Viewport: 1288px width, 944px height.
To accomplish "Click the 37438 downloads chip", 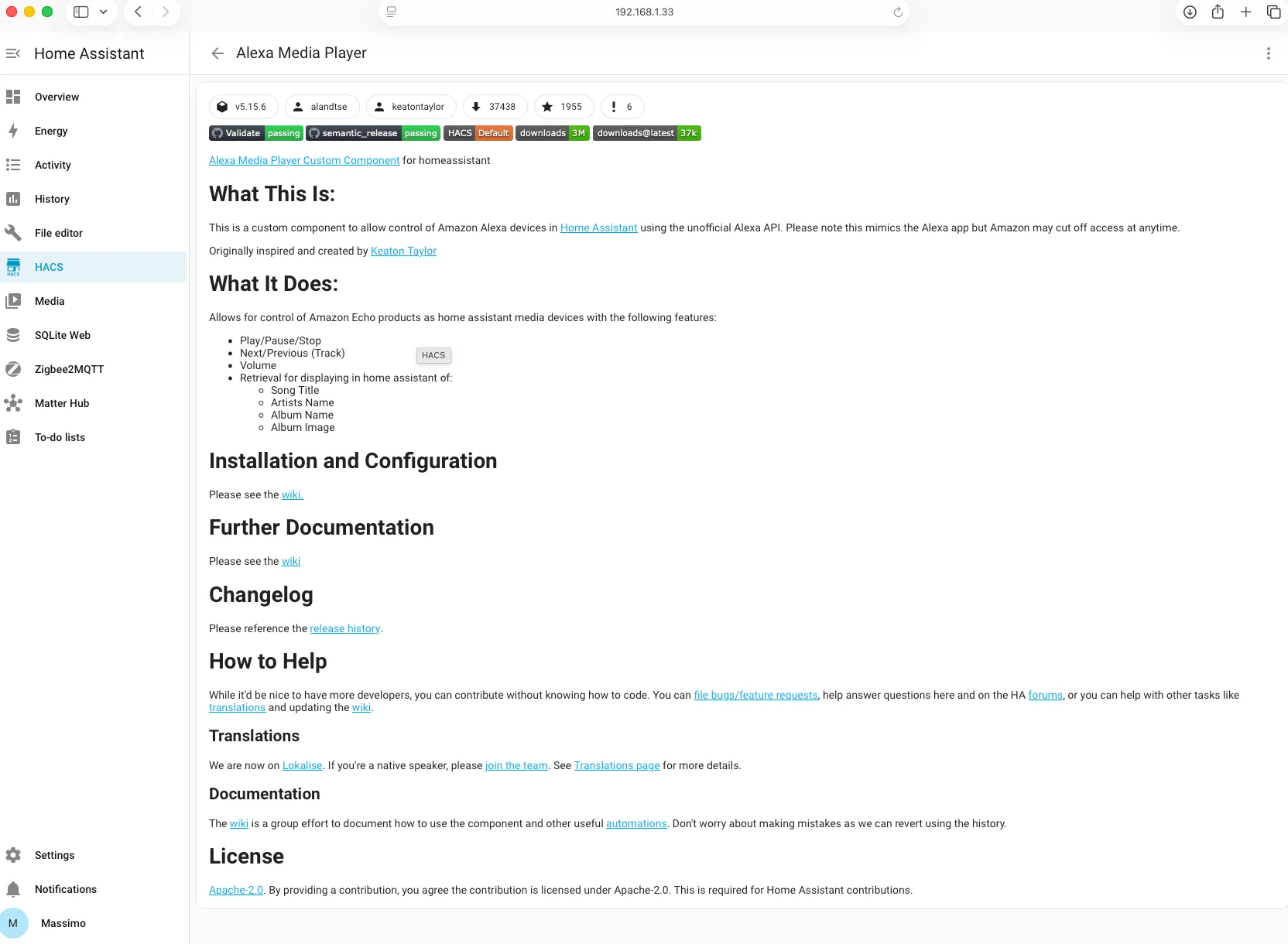I will pos(495,107).
